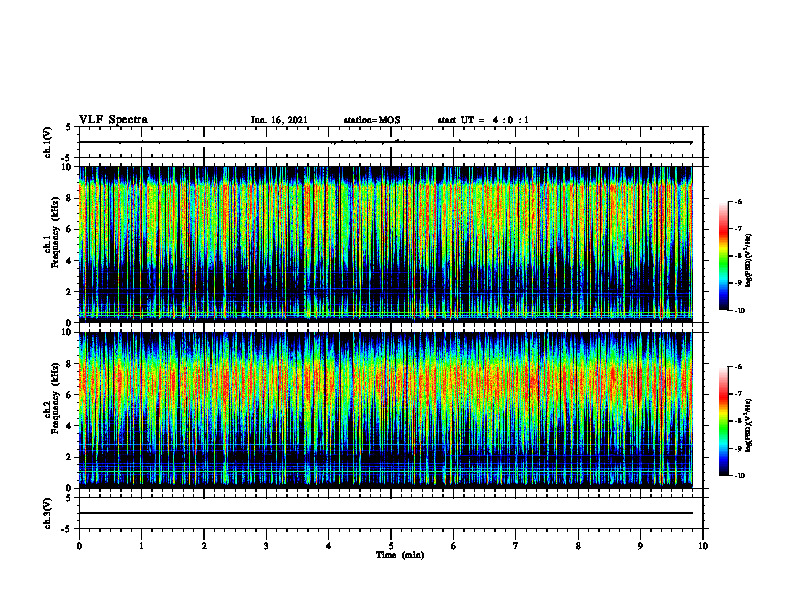Click the '-5' tick of the ch.1(V) axis
Screen dimensions: 792x612
(x=68, y=158)
